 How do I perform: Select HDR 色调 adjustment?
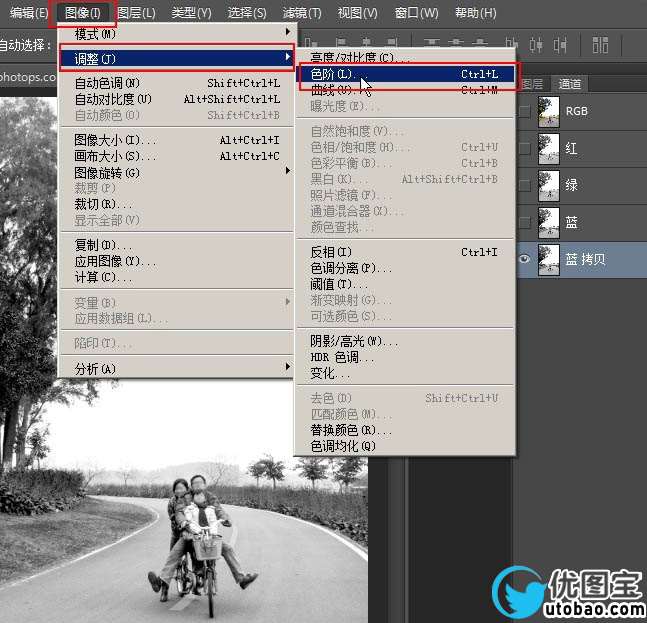coord(405,357)
